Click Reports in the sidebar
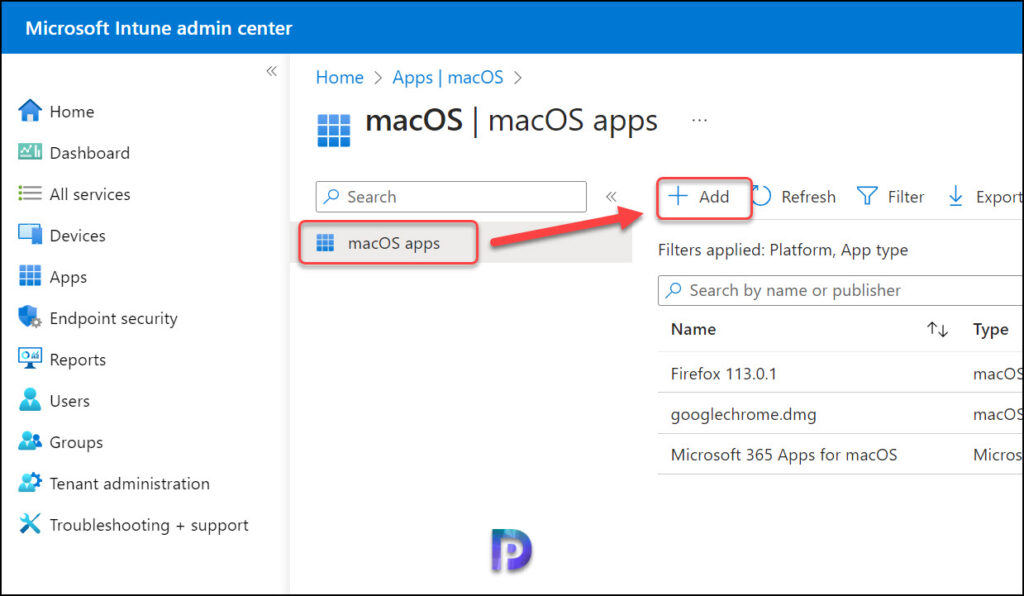1024x596 pixels. click(x=78, y=360)
